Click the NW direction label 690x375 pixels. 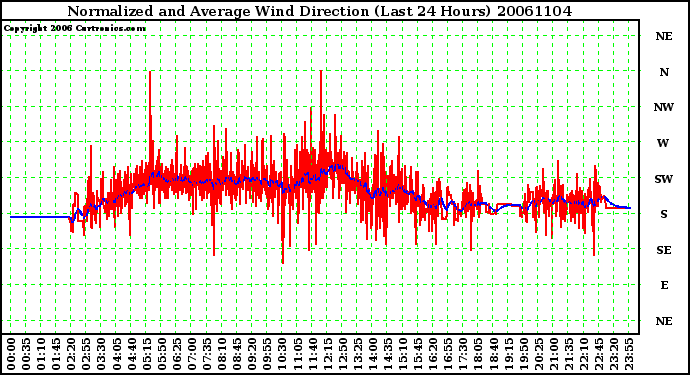click(x=664, y=107)
